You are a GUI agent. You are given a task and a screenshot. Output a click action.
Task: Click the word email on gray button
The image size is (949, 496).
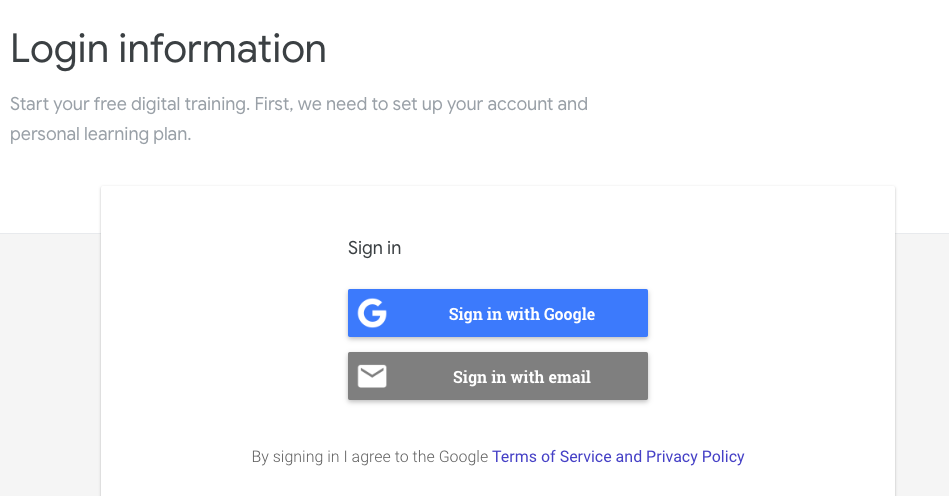pos(569,377)
